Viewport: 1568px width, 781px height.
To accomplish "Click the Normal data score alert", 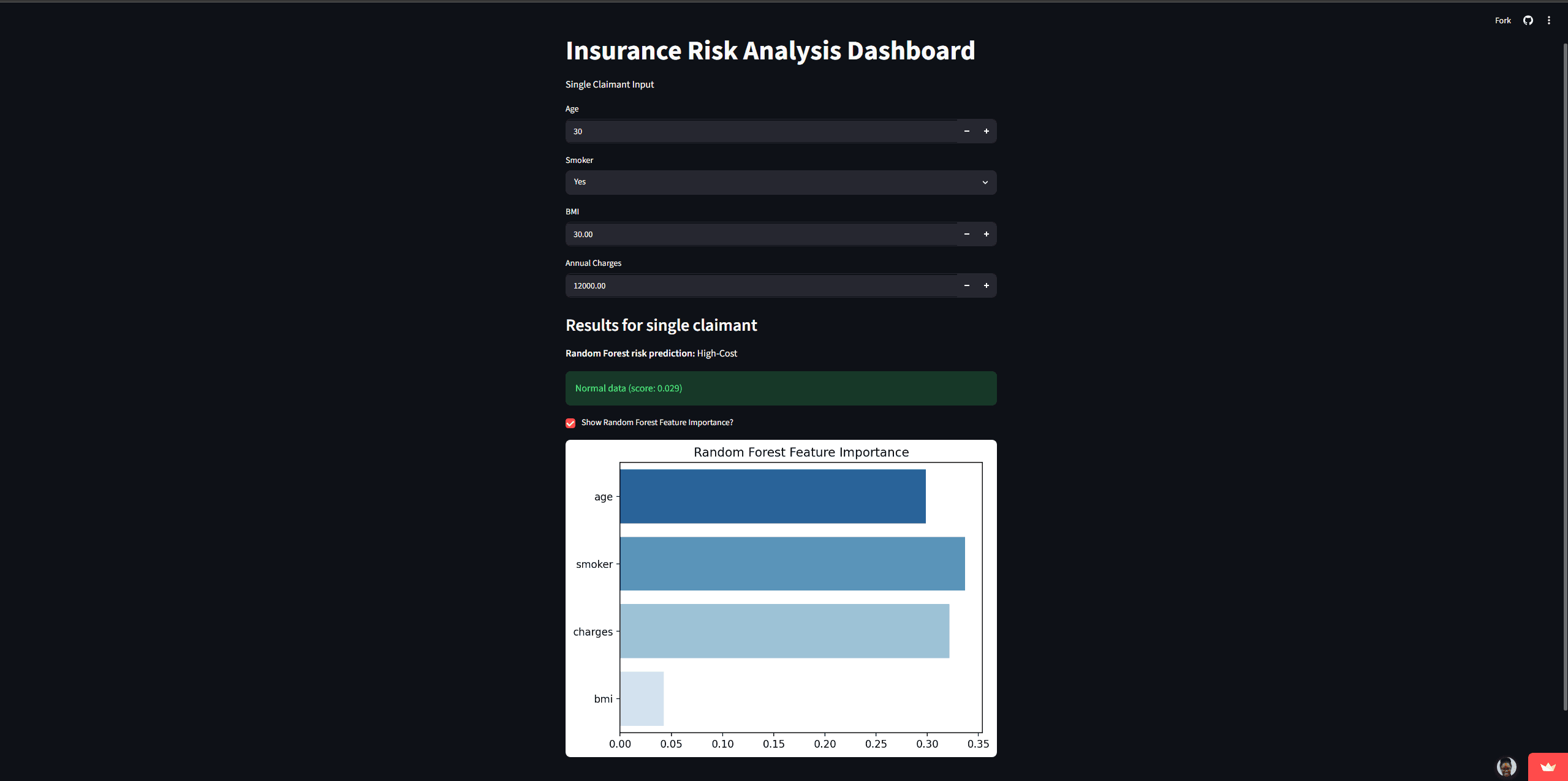I will coord(781,388).
